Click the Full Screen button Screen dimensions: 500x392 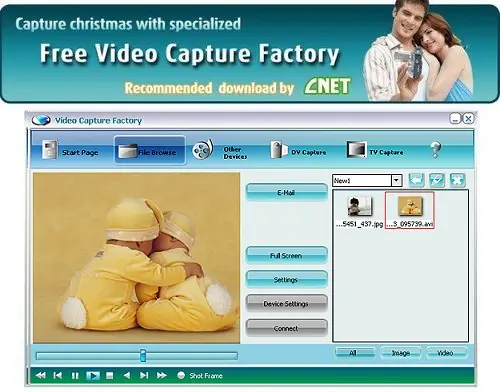pos(286,255)
